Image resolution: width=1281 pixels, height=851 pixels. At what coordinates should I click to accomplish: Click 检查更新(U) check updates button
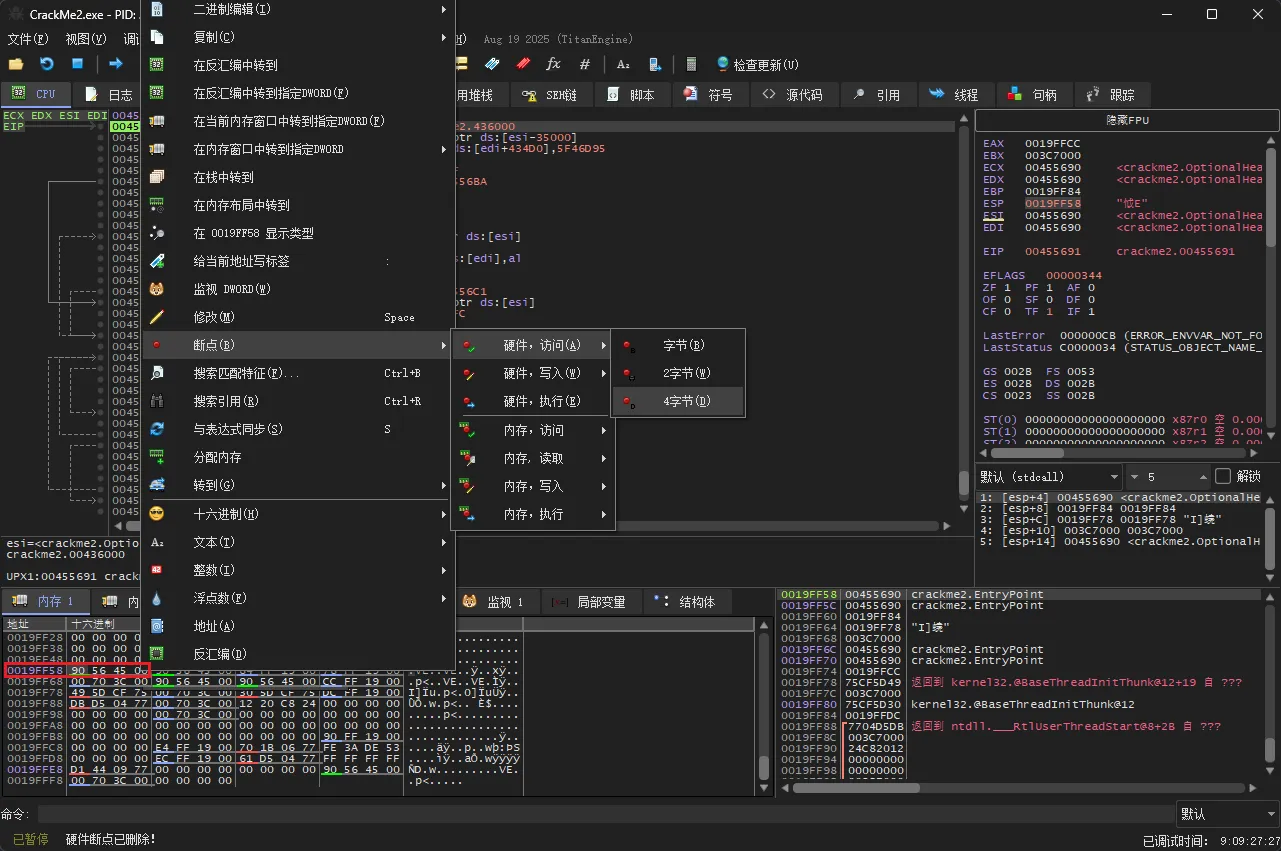757,65
